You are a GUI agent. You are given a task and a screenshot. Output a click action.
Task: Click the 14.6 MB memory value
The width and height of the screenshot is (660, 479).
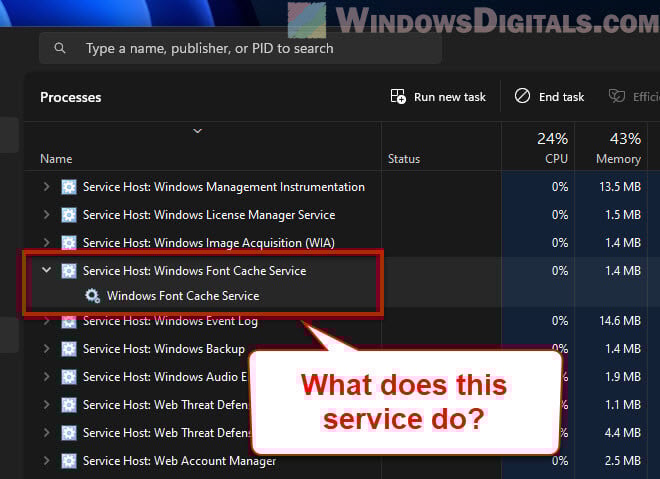(620, 321)
